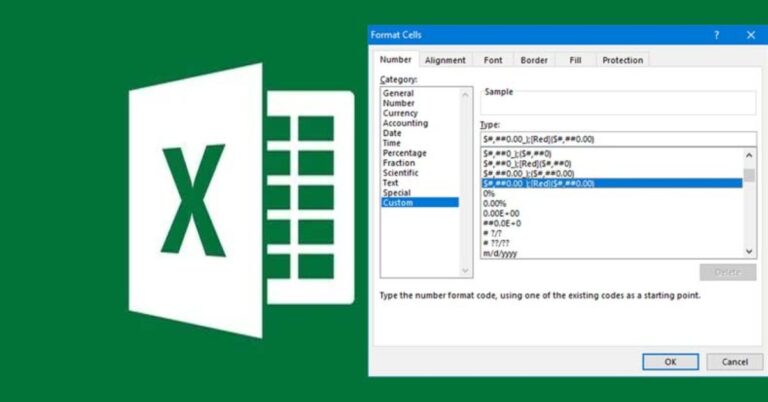This screenshot has height=402, width=768.
Task: Dismiss the dialog with Cancel
Action: pyautogui.click(x=735, y=362)
